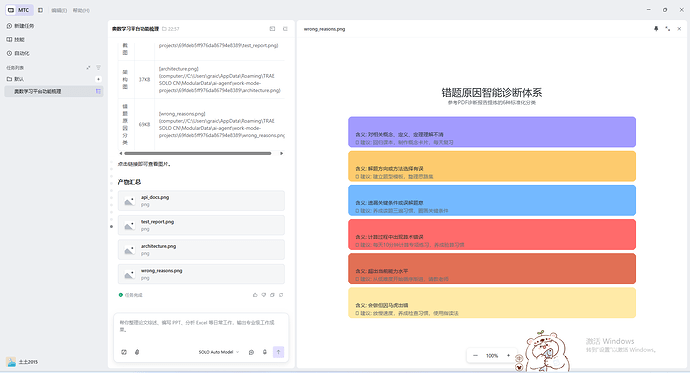Click the first icon below the input
Screen dimensions: 690x373
coord(124,352)
